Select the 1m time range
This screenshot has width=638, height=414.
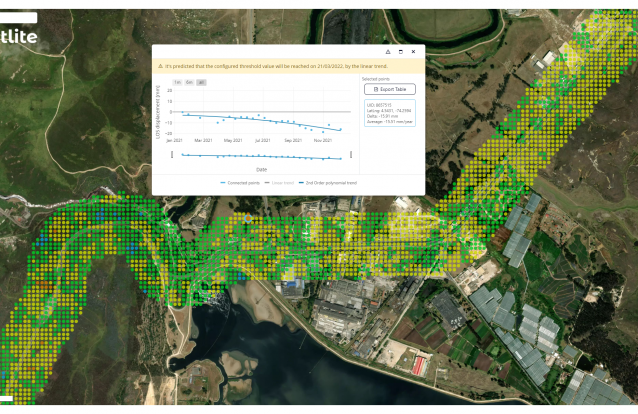(177, 81)
